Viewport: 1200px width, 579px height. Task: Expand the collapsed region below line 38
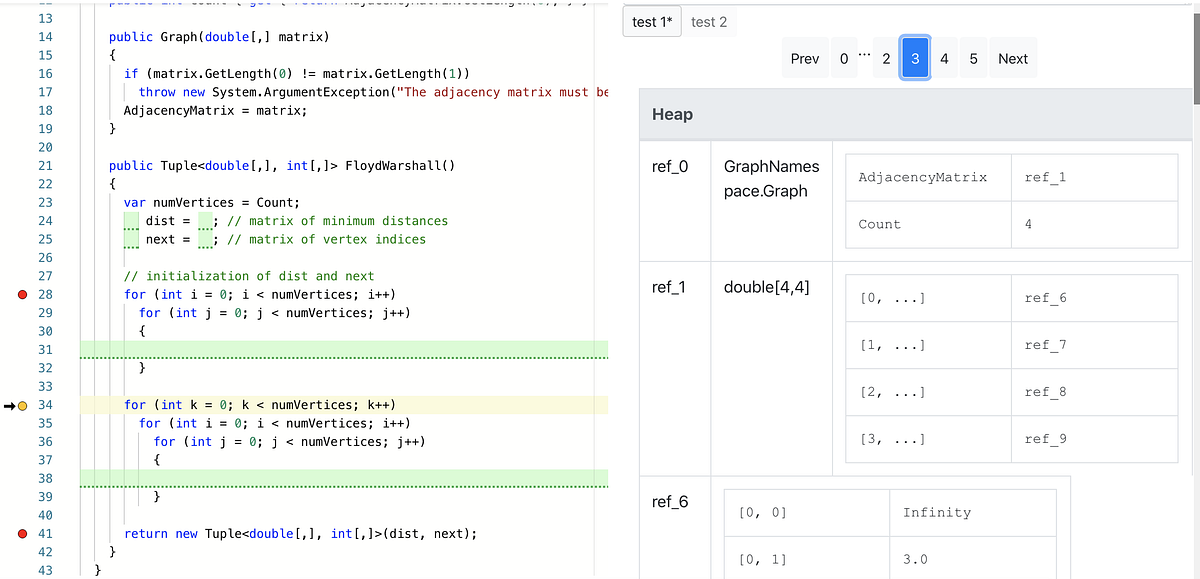[344, 480]
